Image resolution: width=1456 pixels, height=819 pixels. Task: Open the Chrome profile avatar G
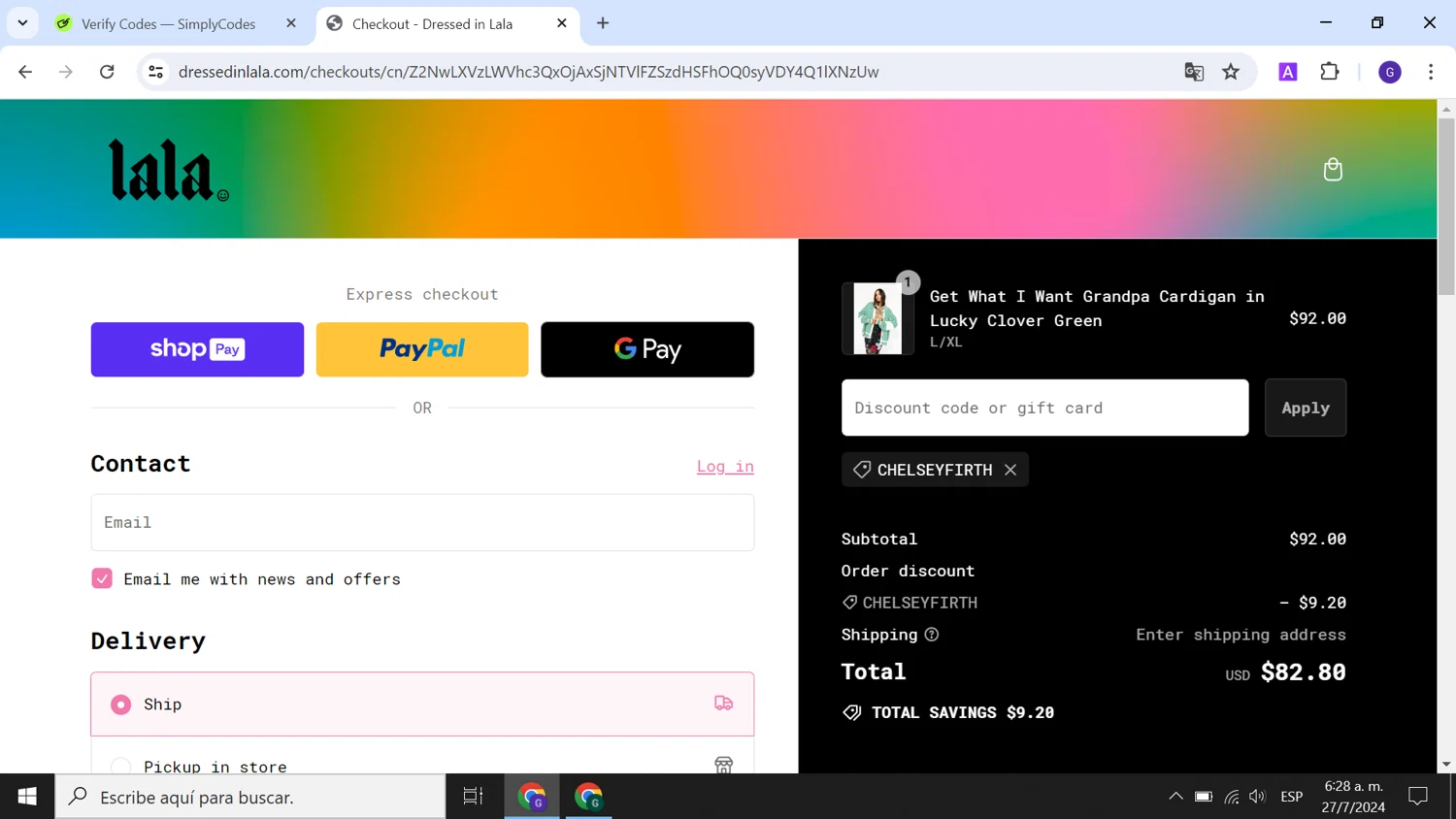coord(1390,72)
